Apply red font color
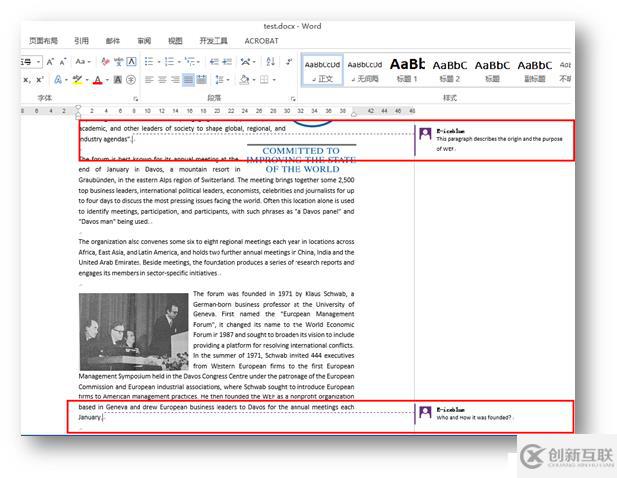Screen dimensions: 617x478 [x=98, y=80]
